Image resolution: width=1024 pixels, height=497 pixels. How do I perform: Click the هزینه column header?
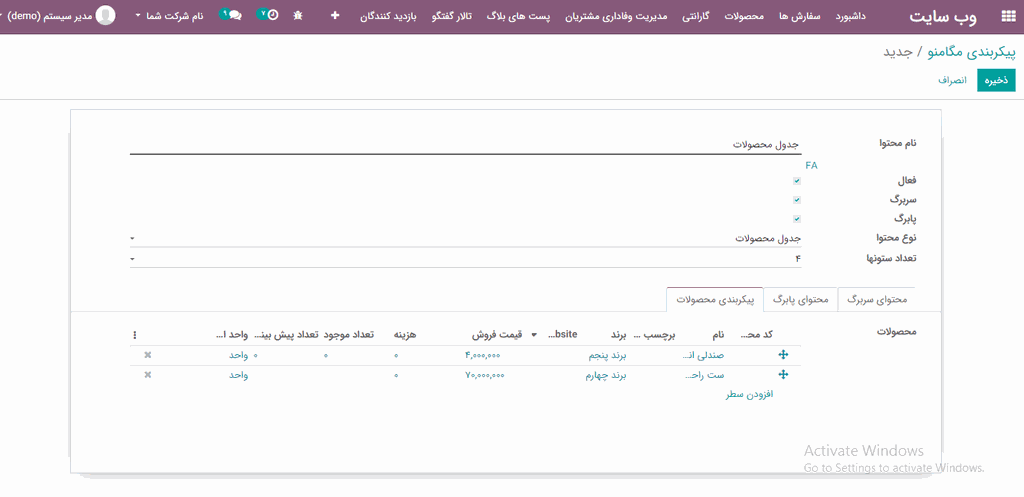[405, 334]
